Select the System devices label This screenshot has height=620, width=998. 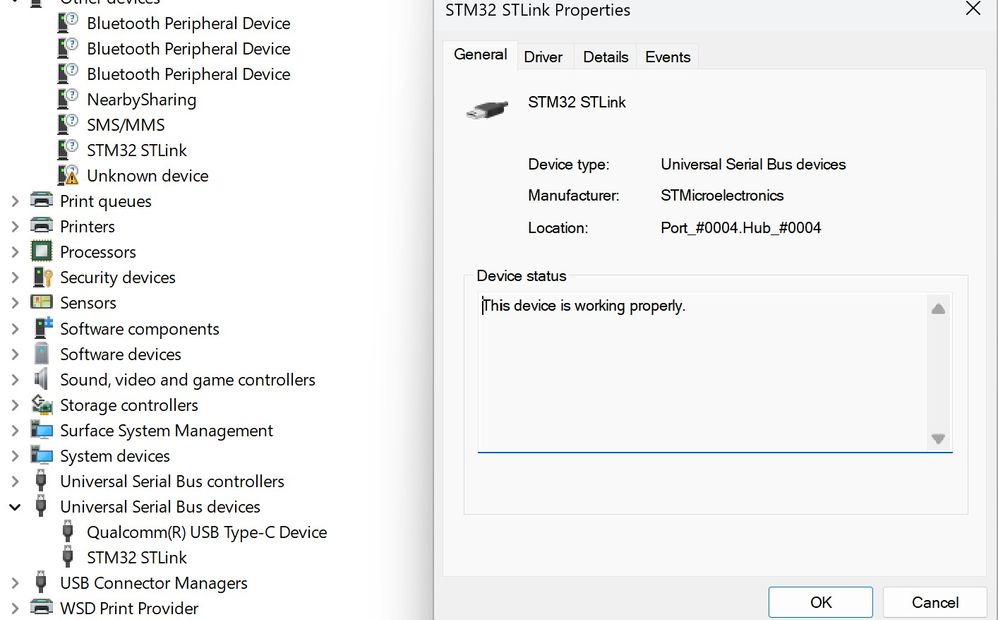(115, 456)
